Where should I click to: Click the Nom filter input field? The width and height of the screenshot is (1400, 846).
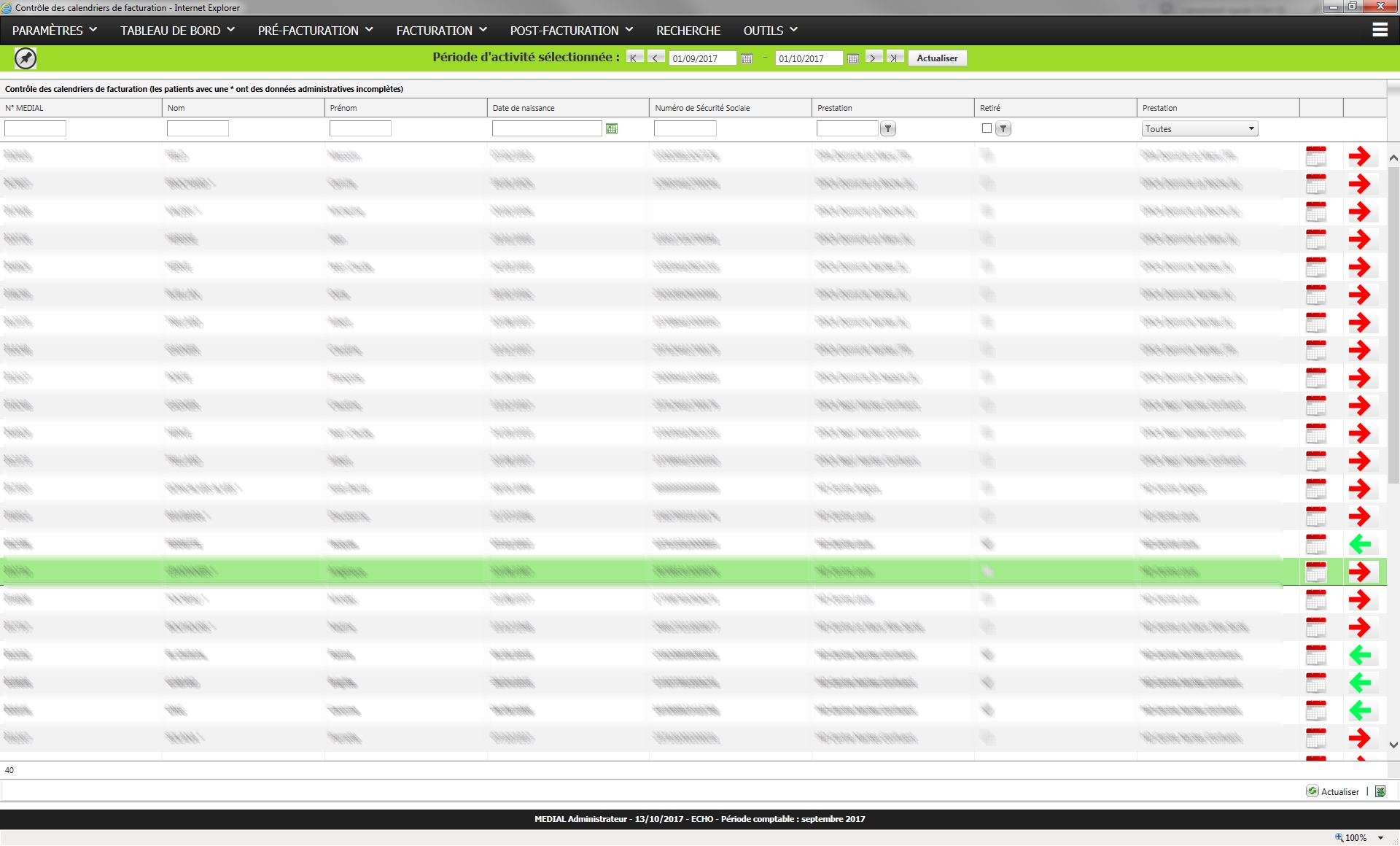198,129
